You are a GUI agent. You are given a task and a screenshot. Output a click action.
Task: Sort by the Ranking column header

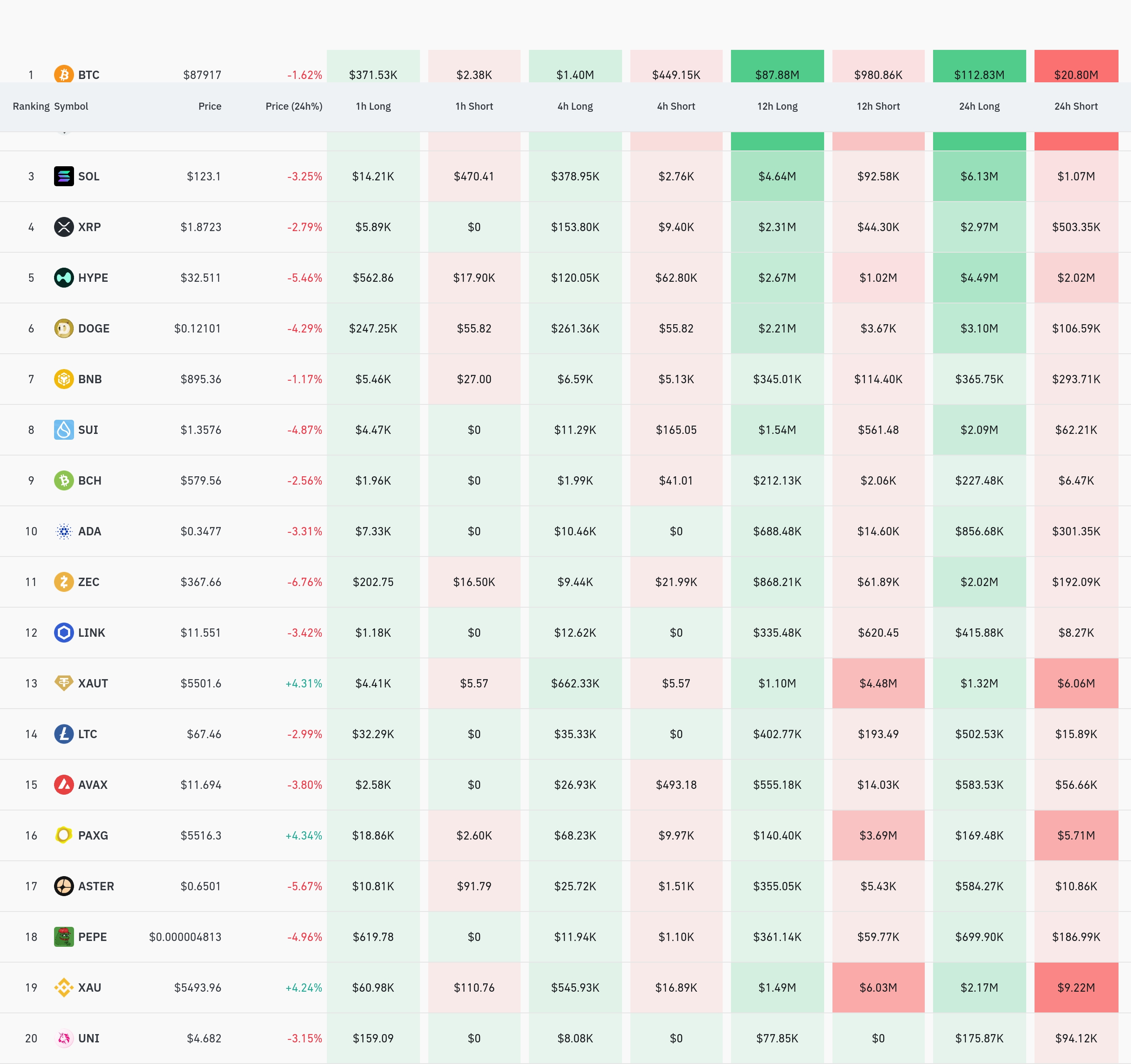[x=31, y=106]
